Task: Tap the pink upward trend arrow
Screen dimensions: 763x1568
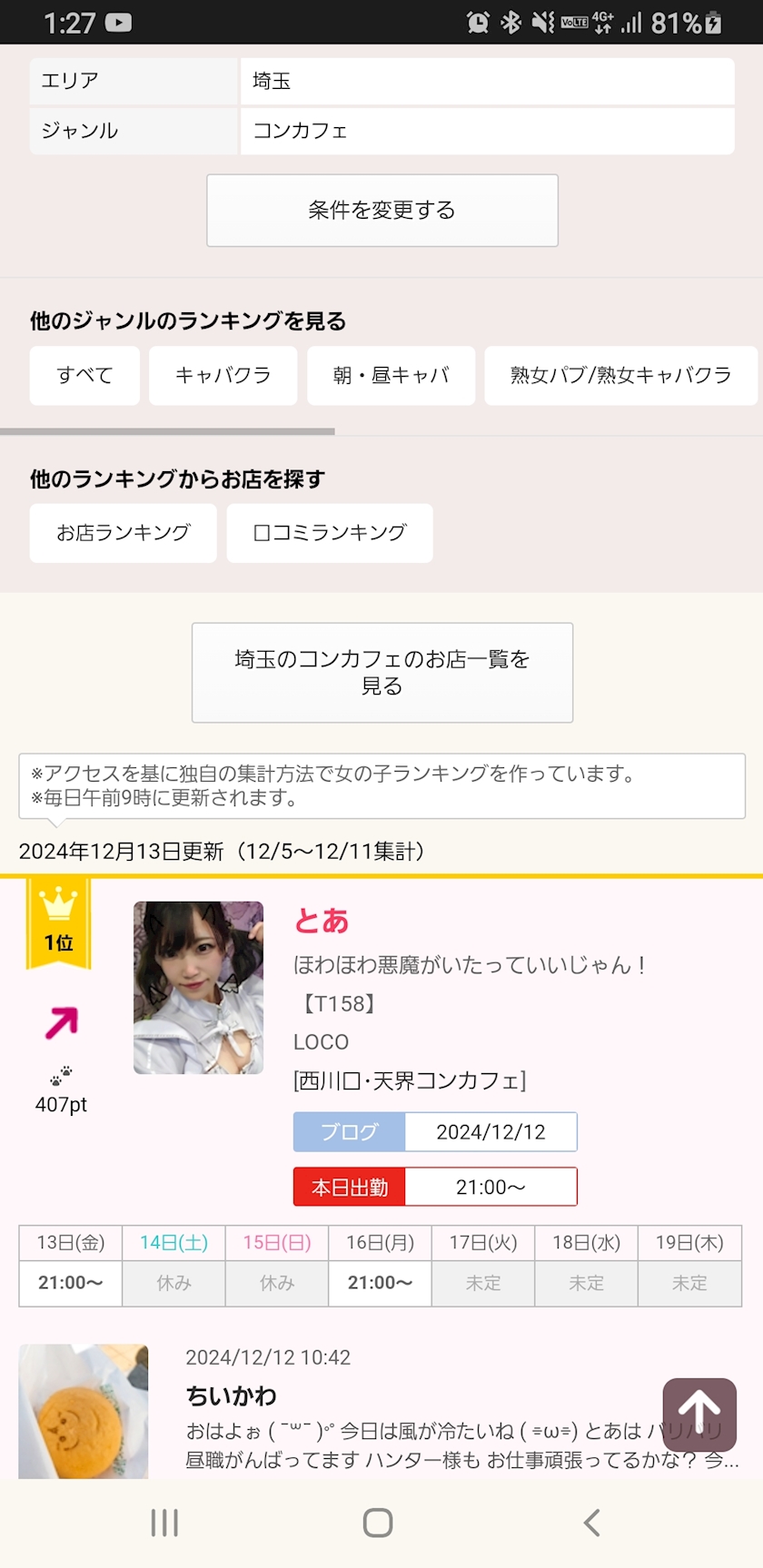Action: (x=61, y=1024)
